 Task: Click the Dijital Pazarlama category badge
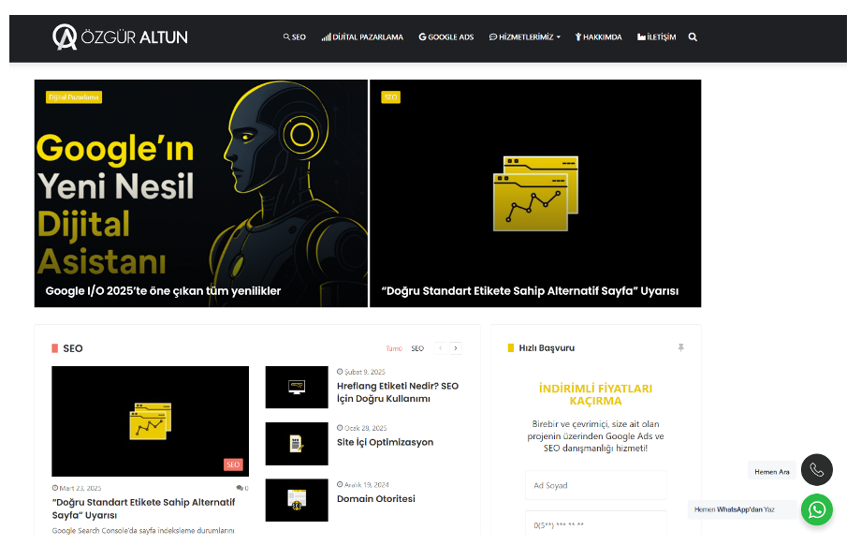[74, 97]
